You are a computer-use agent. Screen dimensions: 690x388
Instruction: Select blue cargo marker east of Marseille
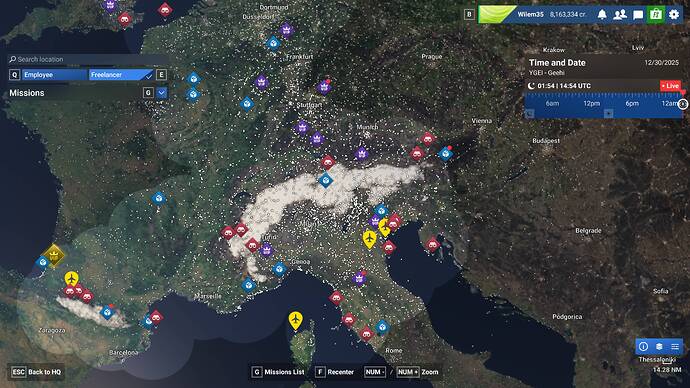pos(248,285)
